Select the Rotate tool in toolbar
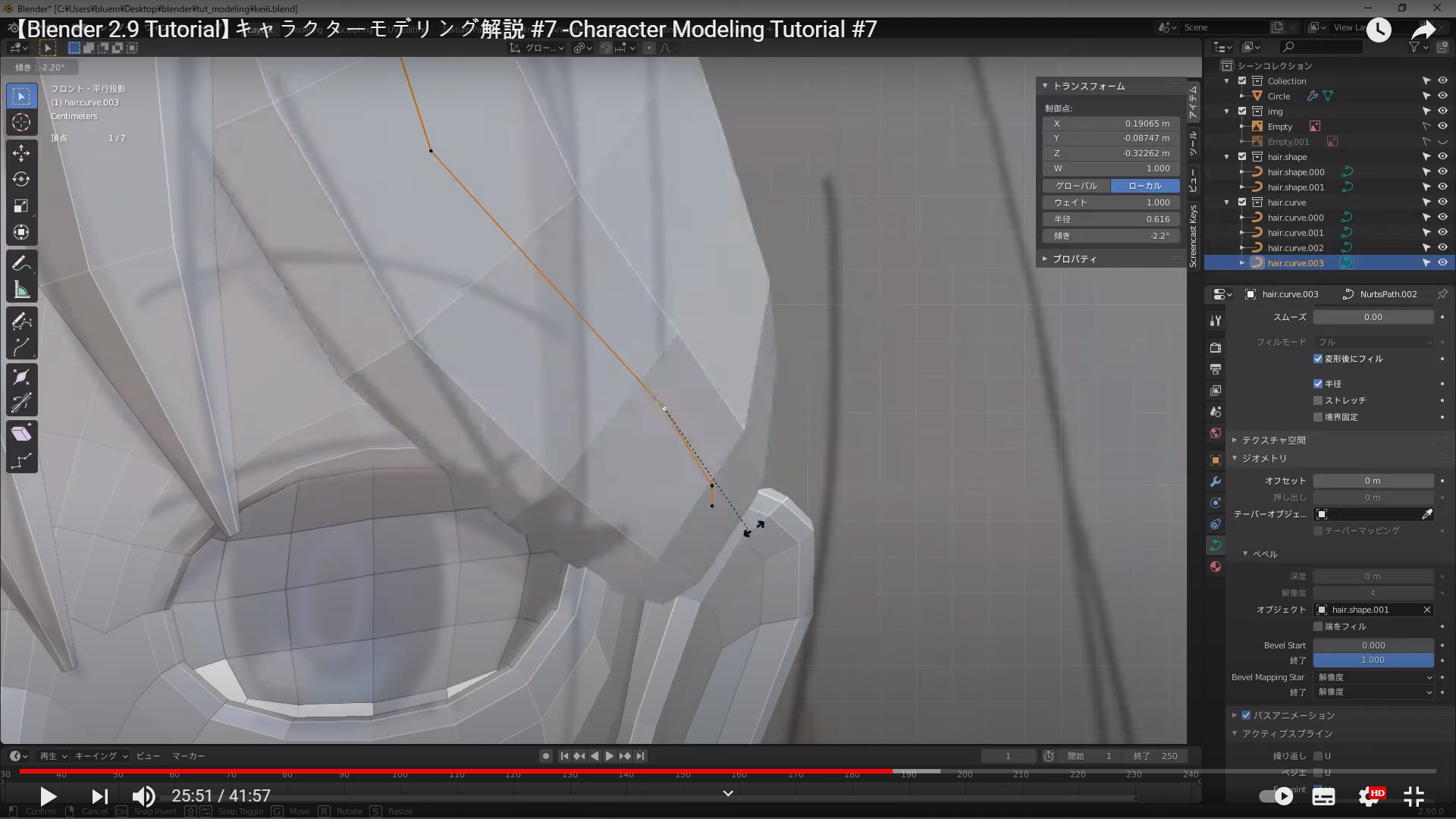The width and height of the screenshot is (1456, 819). [x=21, y=179]
